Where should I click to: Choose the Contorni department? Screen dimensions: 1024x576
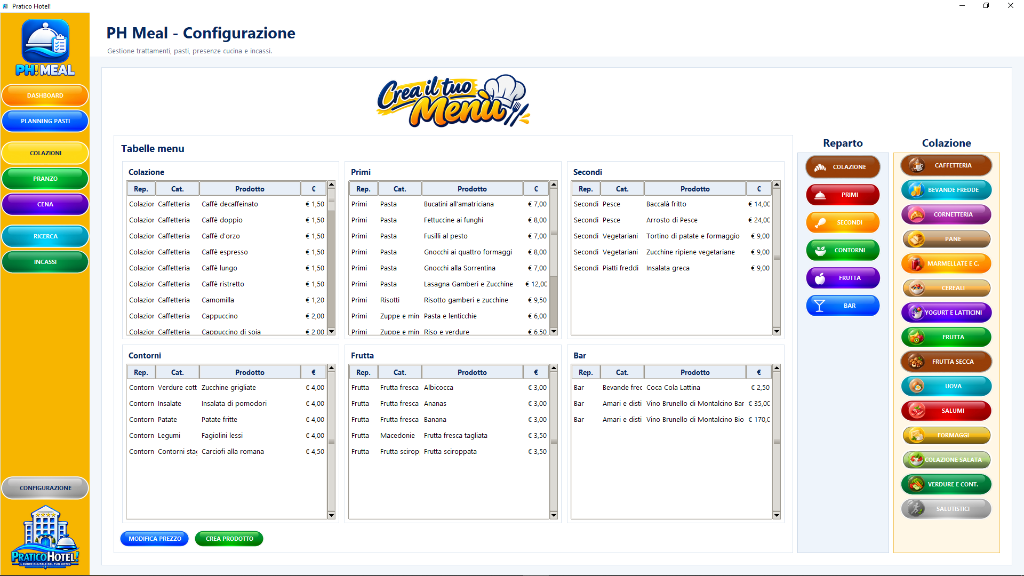pos(842,250)
